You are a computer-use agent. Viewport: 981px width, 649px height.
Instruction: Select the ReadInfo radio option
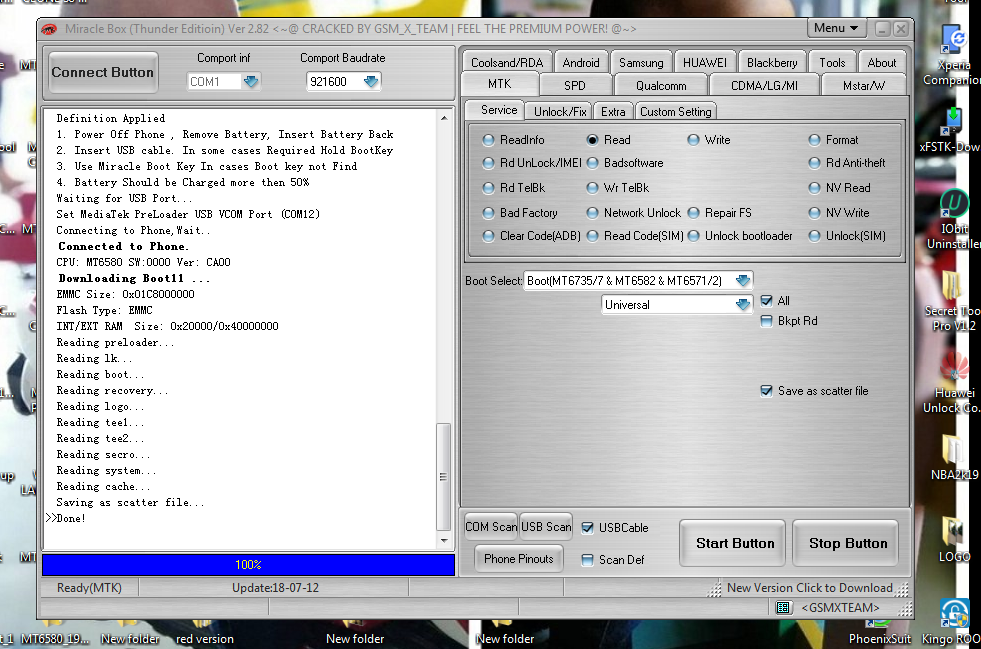click(489, 140)
